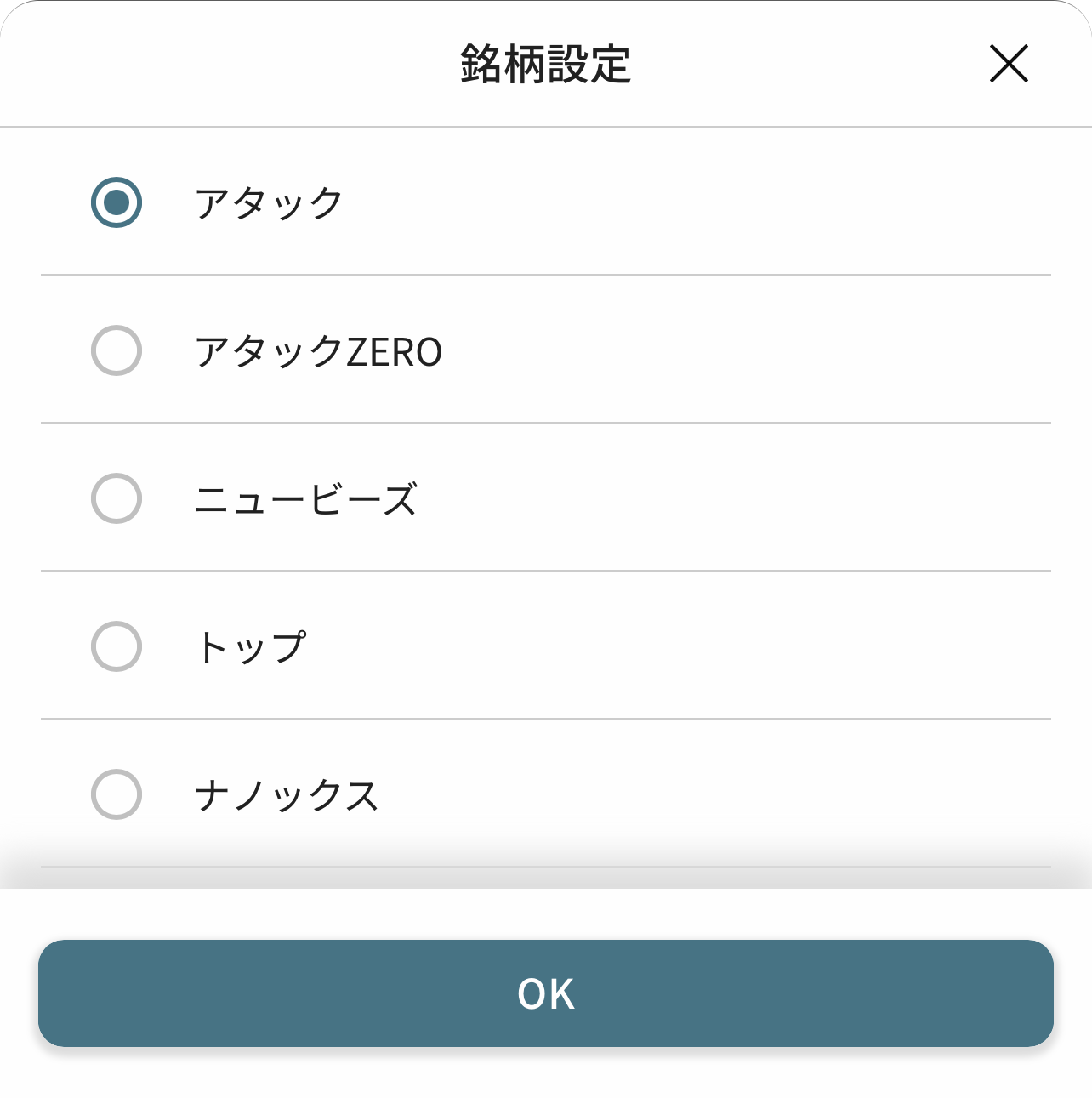Click the トップ brand label text
This screenshot has width=1092, height=1098.
(x=250, y=647)
